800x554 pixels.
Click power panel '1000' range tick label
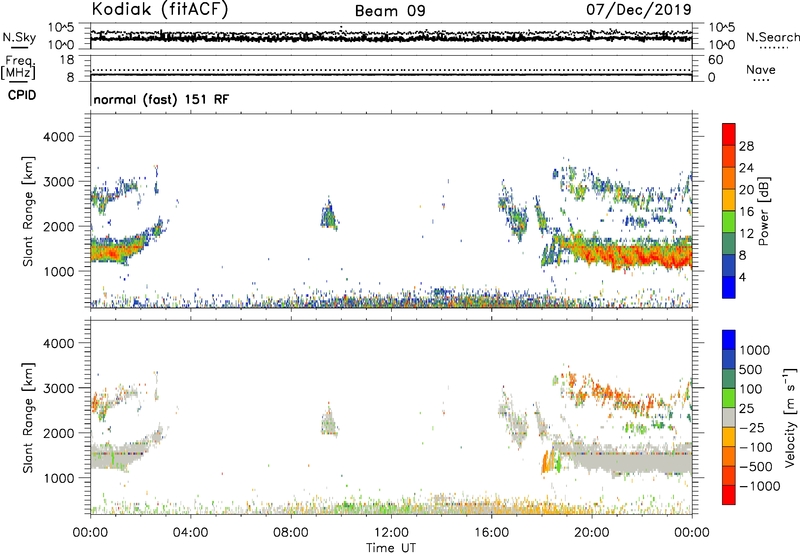click(x=58, y=272)
